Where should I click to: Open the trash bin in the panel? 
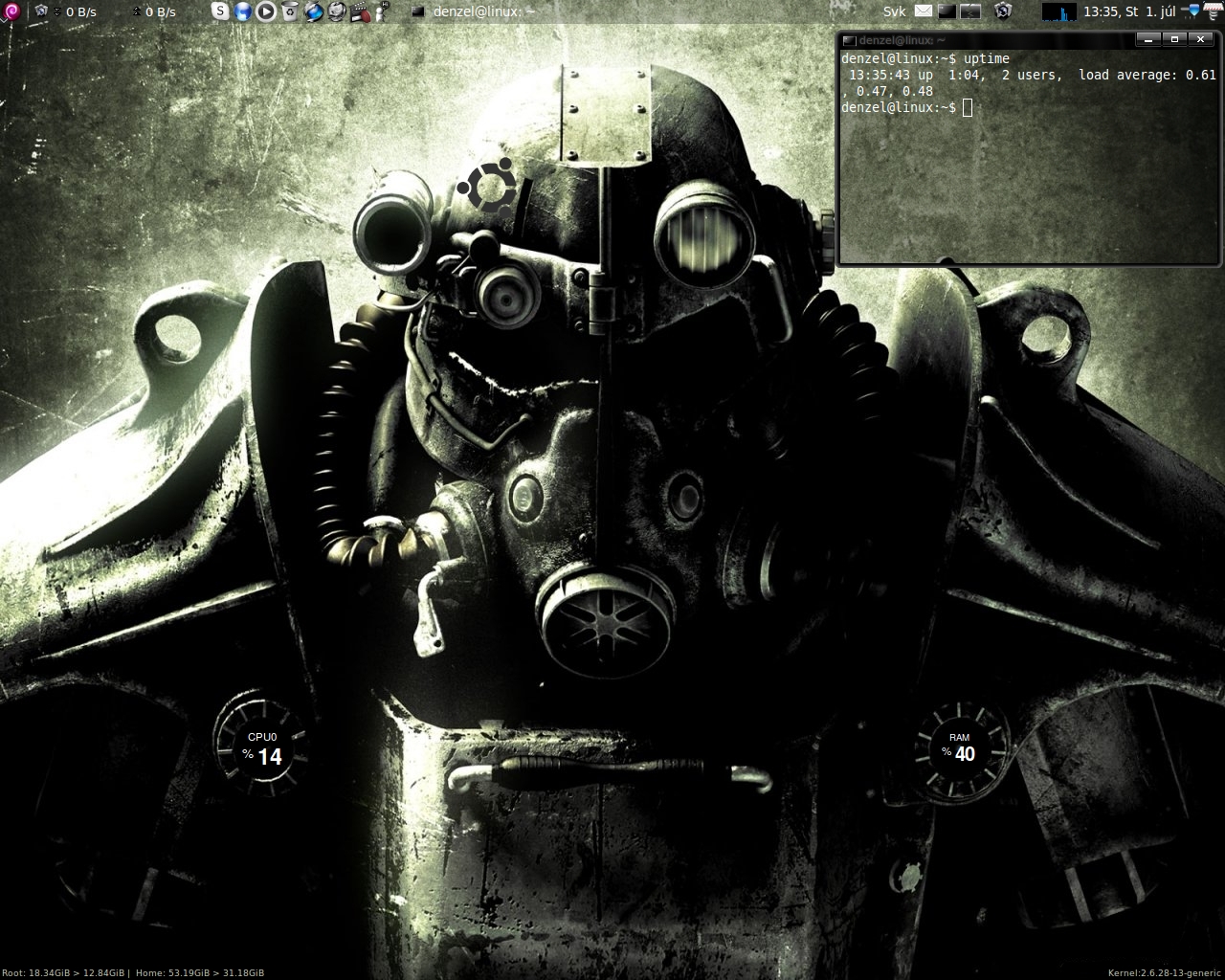[289, 11]
